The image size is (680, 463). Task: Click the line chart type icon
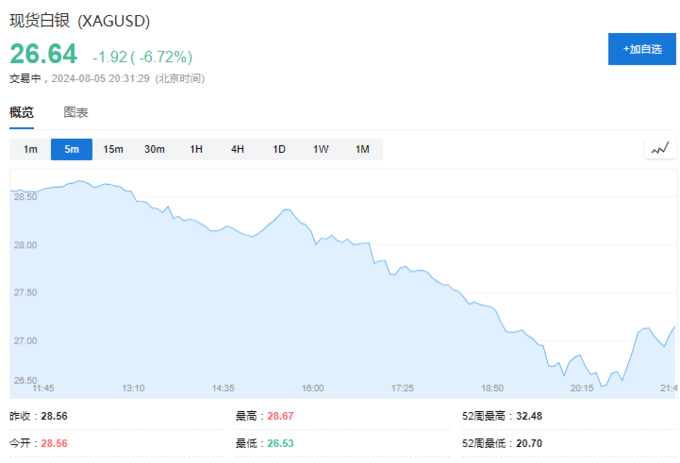(x=659, y=149)
